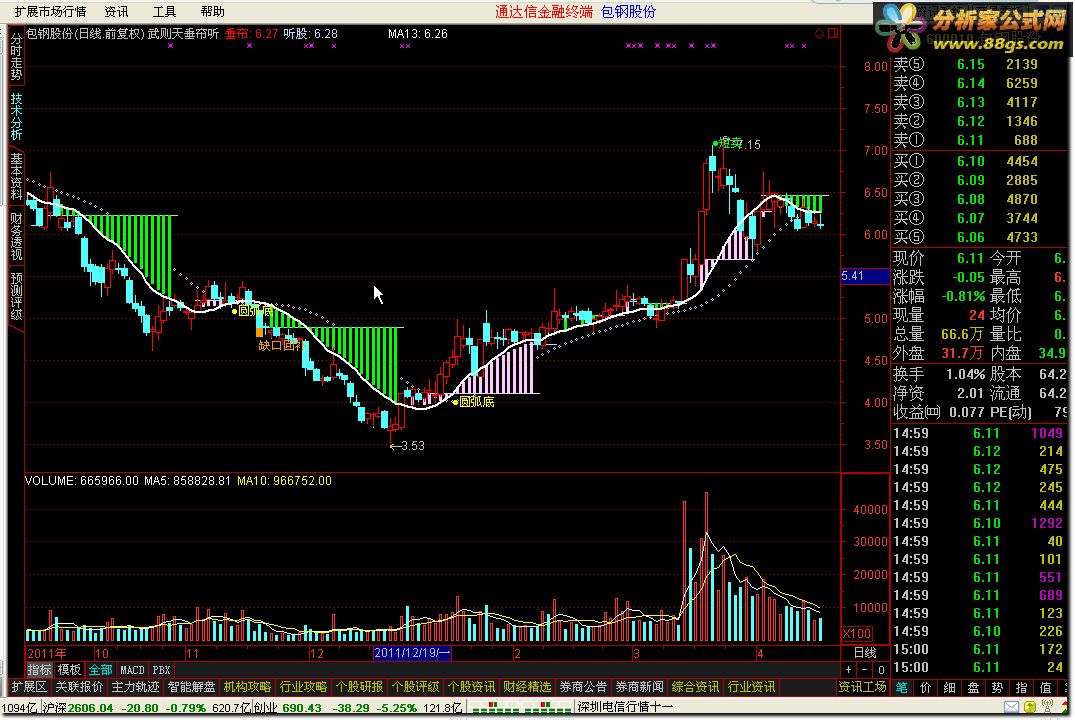
Task: Click the 0 reset button next to minus
Action: coord(881,670)
